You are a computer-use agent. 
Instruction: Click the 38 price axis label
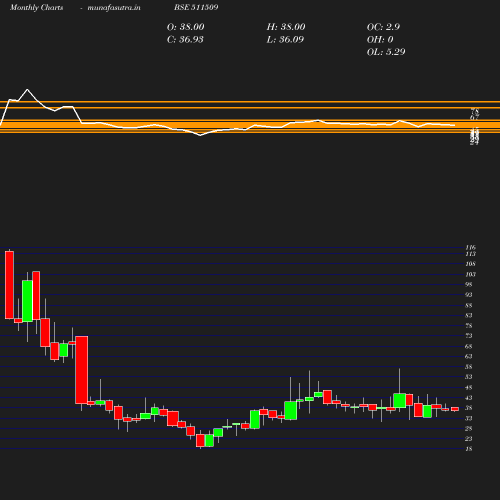tap(469, 408)
